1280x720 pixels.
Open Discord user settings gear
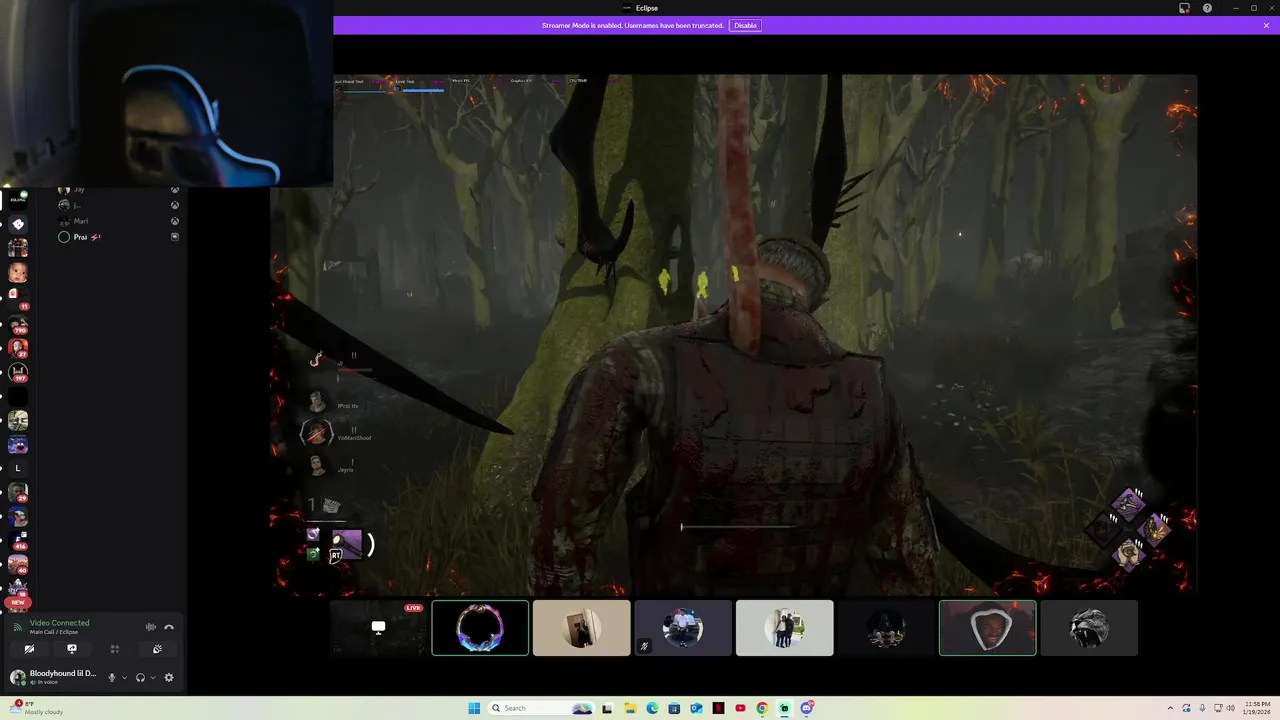tap(169, 677)
